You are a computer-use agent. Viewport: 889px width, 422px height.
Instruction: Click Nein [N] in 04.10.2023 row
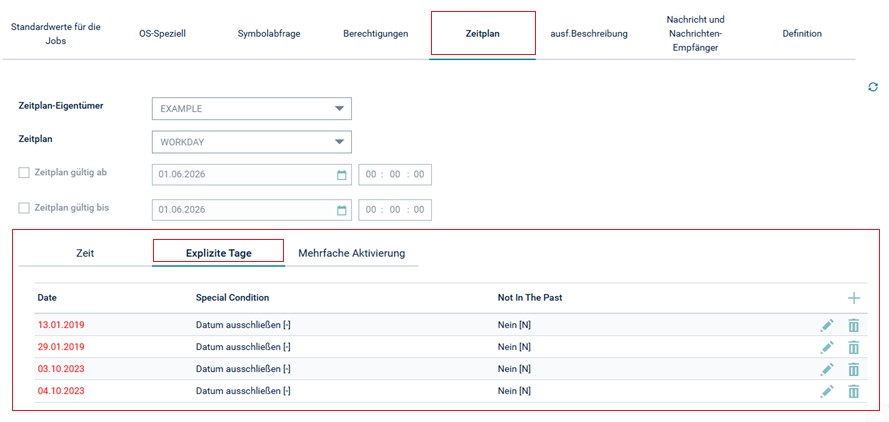click(x=514, y=391)
